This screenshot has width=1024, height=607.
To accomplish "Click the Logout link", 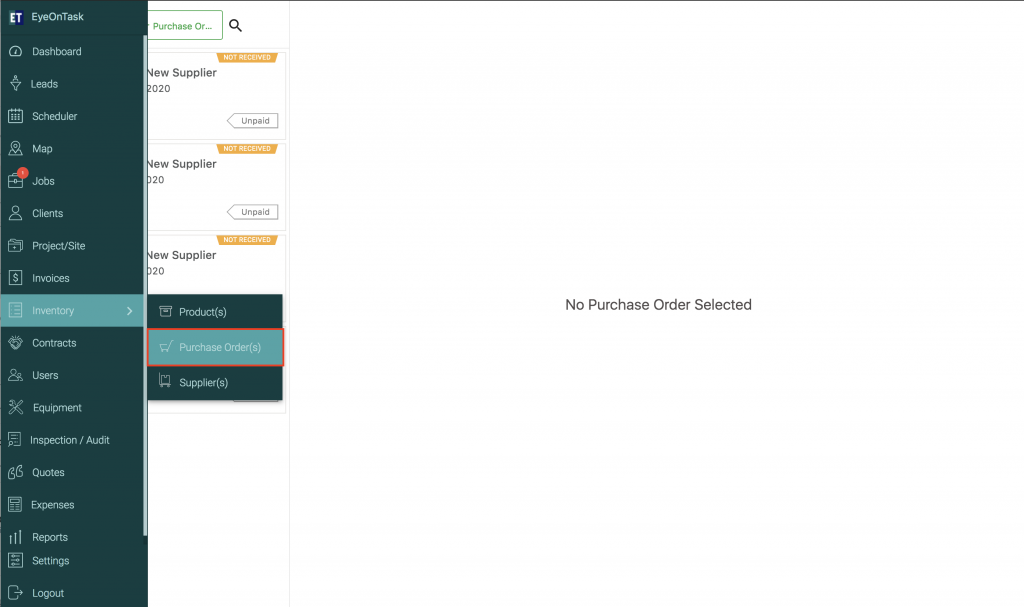I will tap(48, 593).
